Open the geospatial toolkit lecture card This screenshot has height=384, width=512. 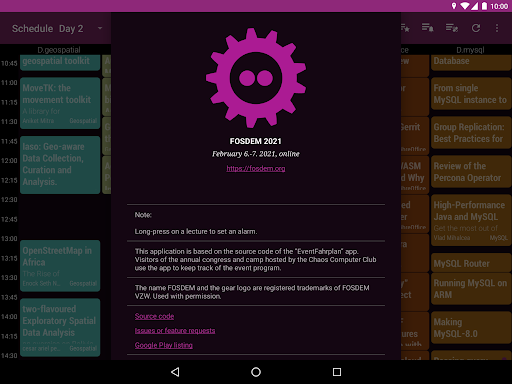60,63
